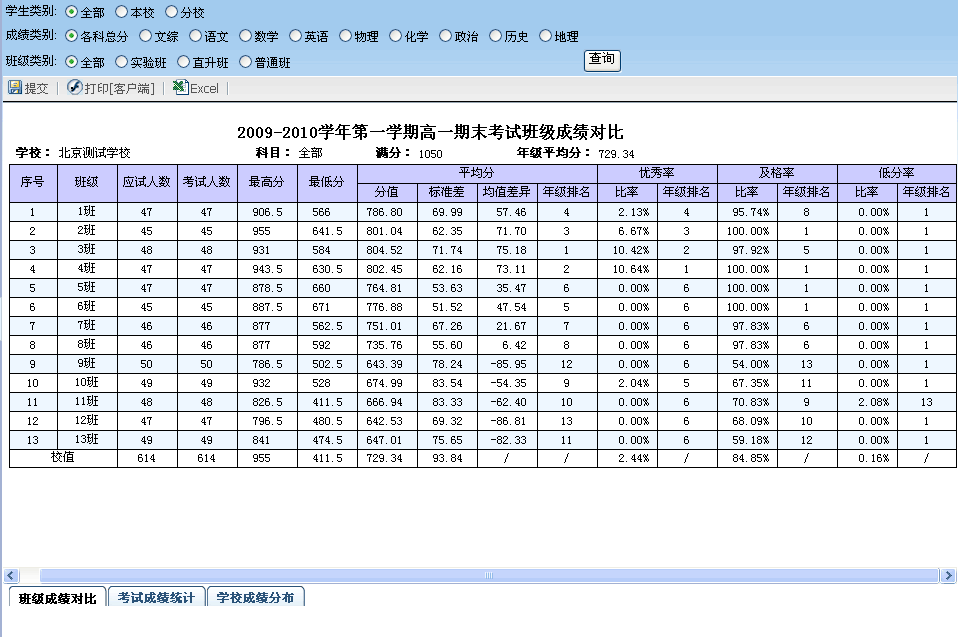Click the 优秀率 group header
The image size is (971, 637).
click(x=657, y=173)
